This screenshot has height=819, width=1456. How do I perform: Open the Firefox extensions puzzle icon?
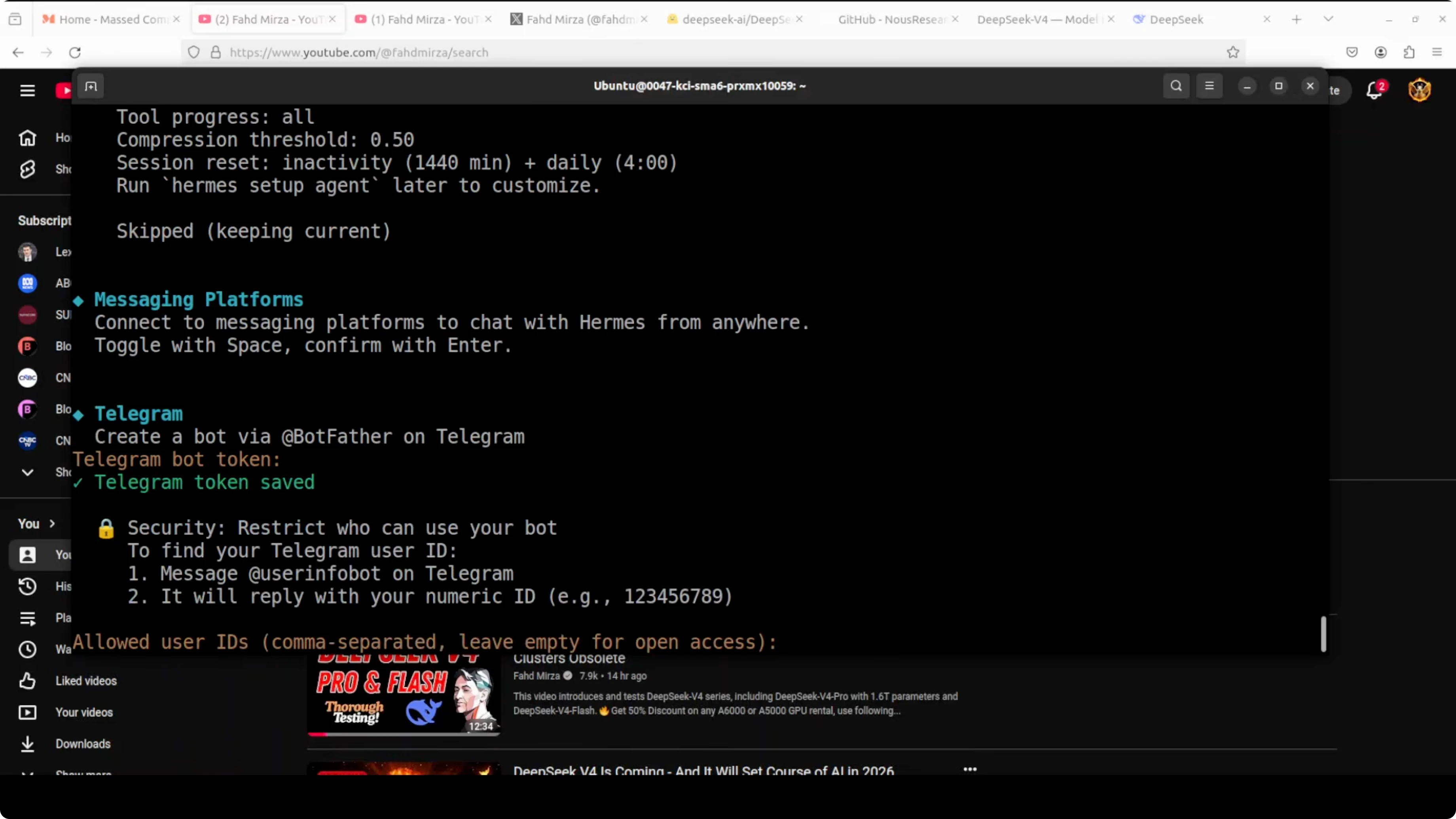click(x=1409, y=53)
